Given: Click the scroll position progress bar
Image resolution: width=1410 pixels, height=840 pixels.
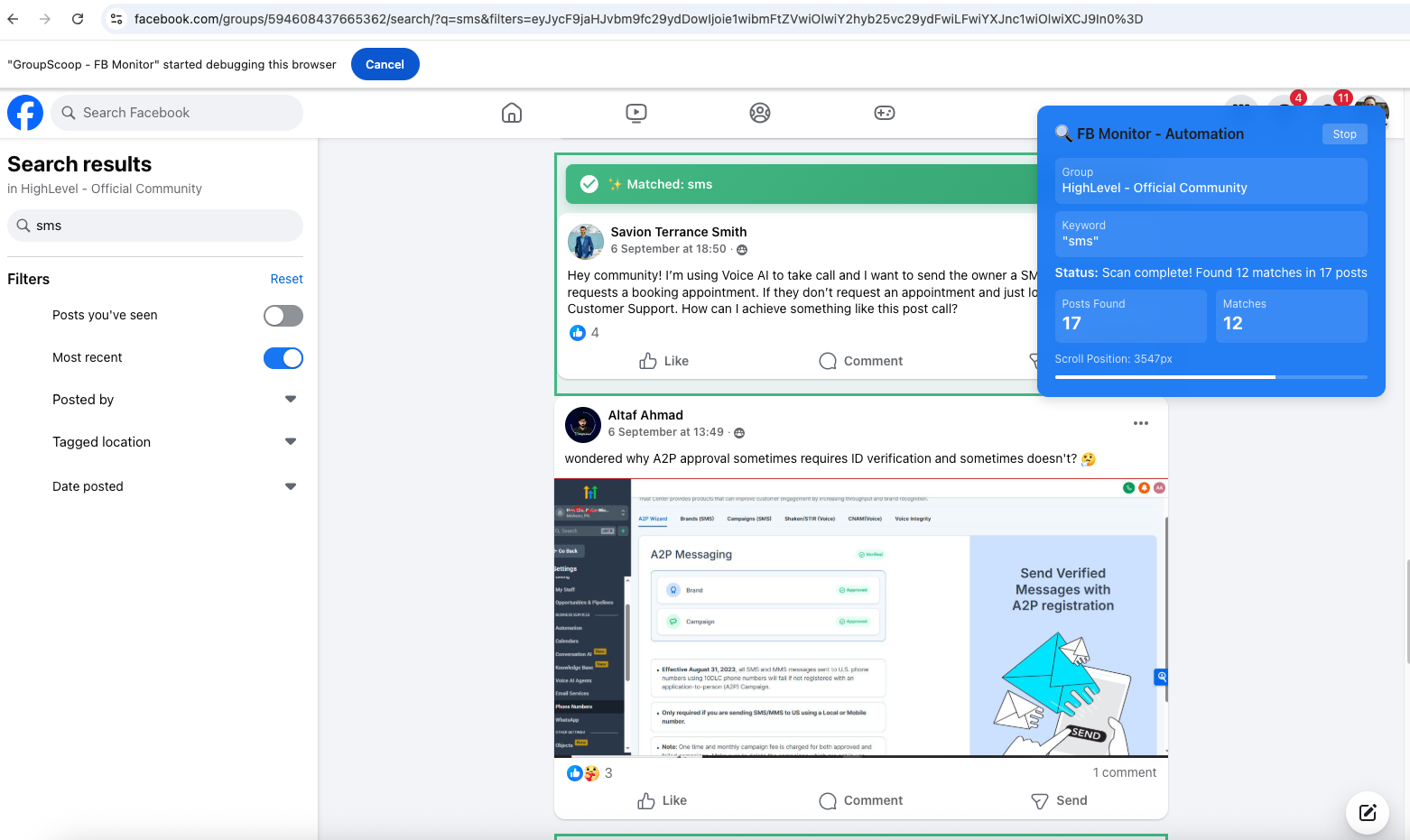Looking at the screenshot, I should 1210,376.
